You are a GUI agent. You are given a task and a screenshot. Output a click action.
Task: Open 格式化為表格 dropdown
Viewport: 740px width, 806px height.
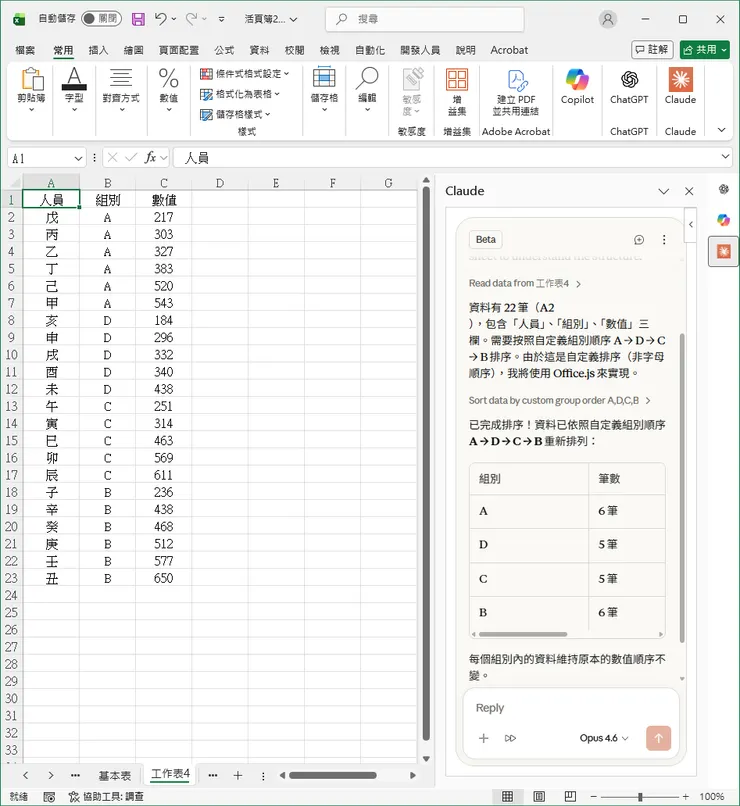click(239, 94)
